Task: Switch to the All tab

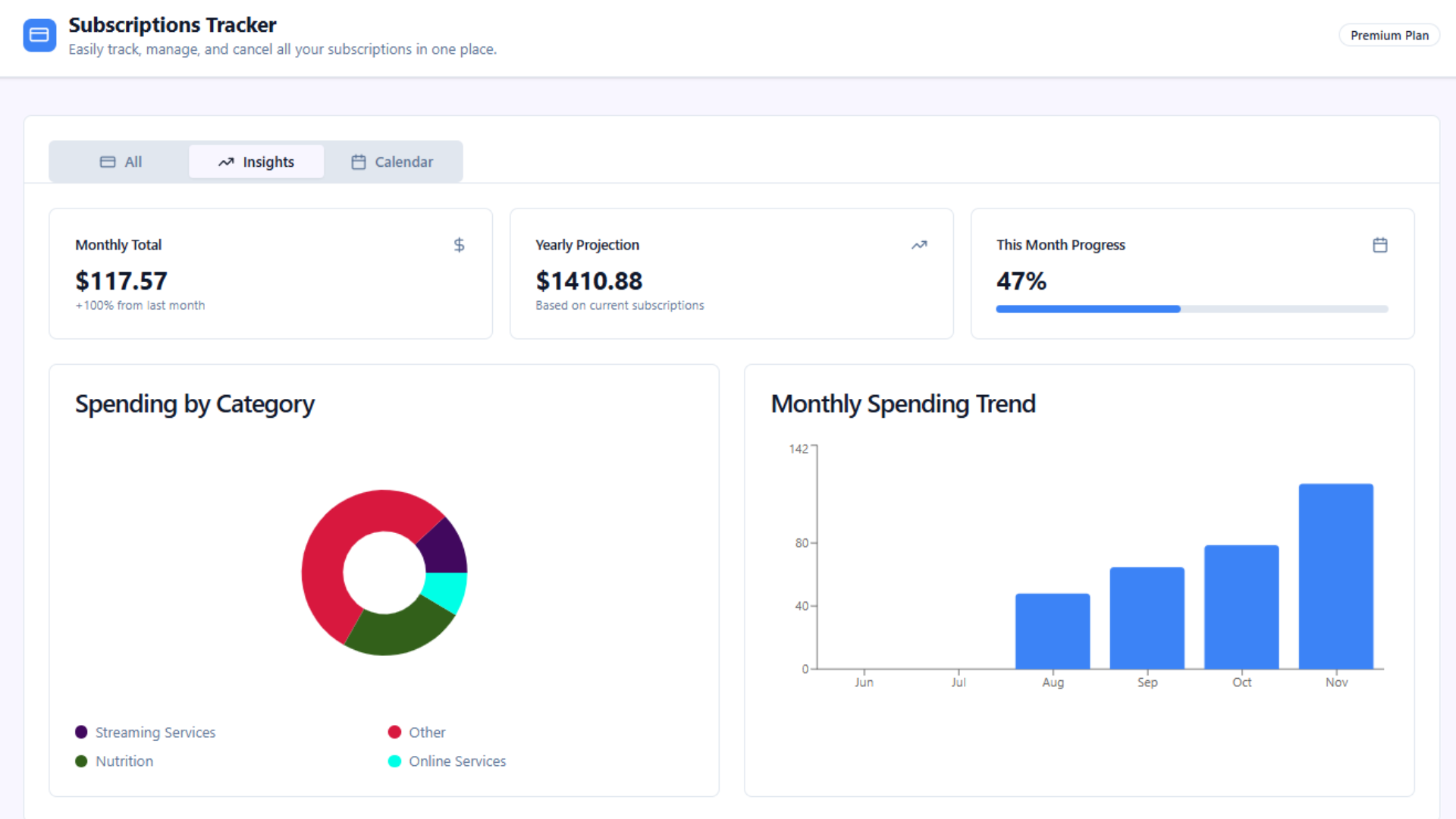Action: (121, 162)
